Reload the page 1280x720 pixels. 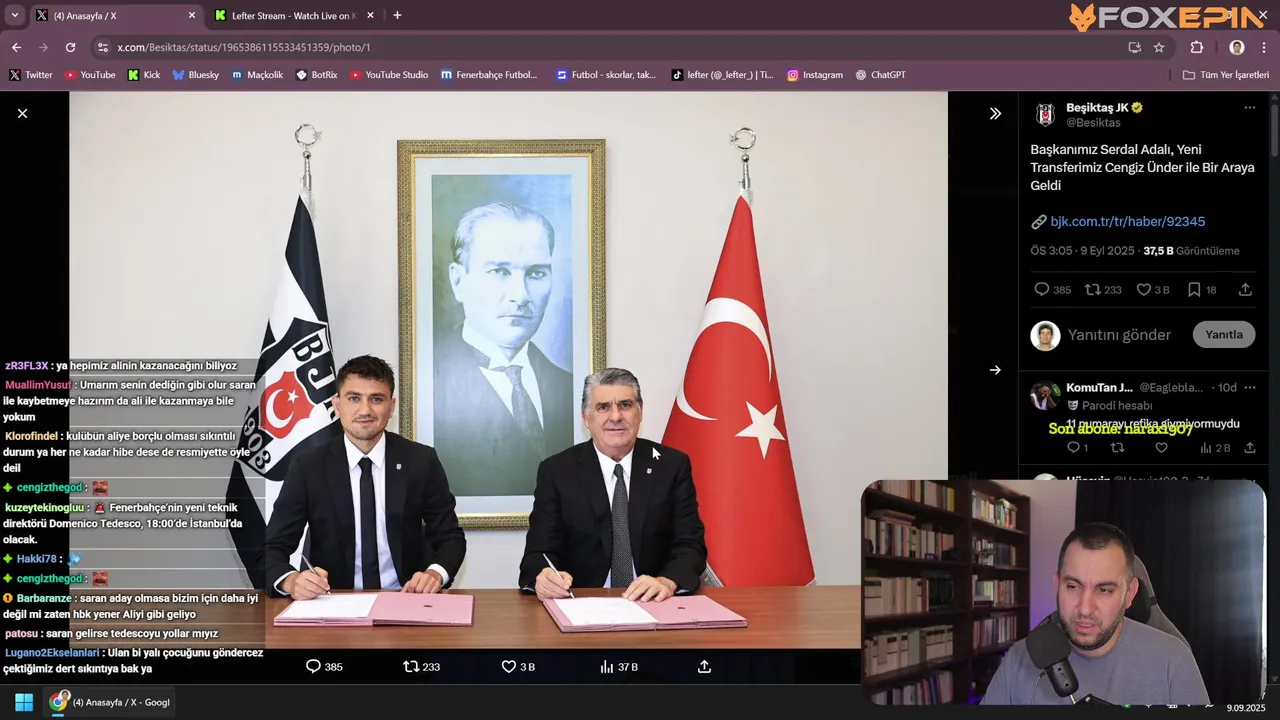[x=70, y=47]
